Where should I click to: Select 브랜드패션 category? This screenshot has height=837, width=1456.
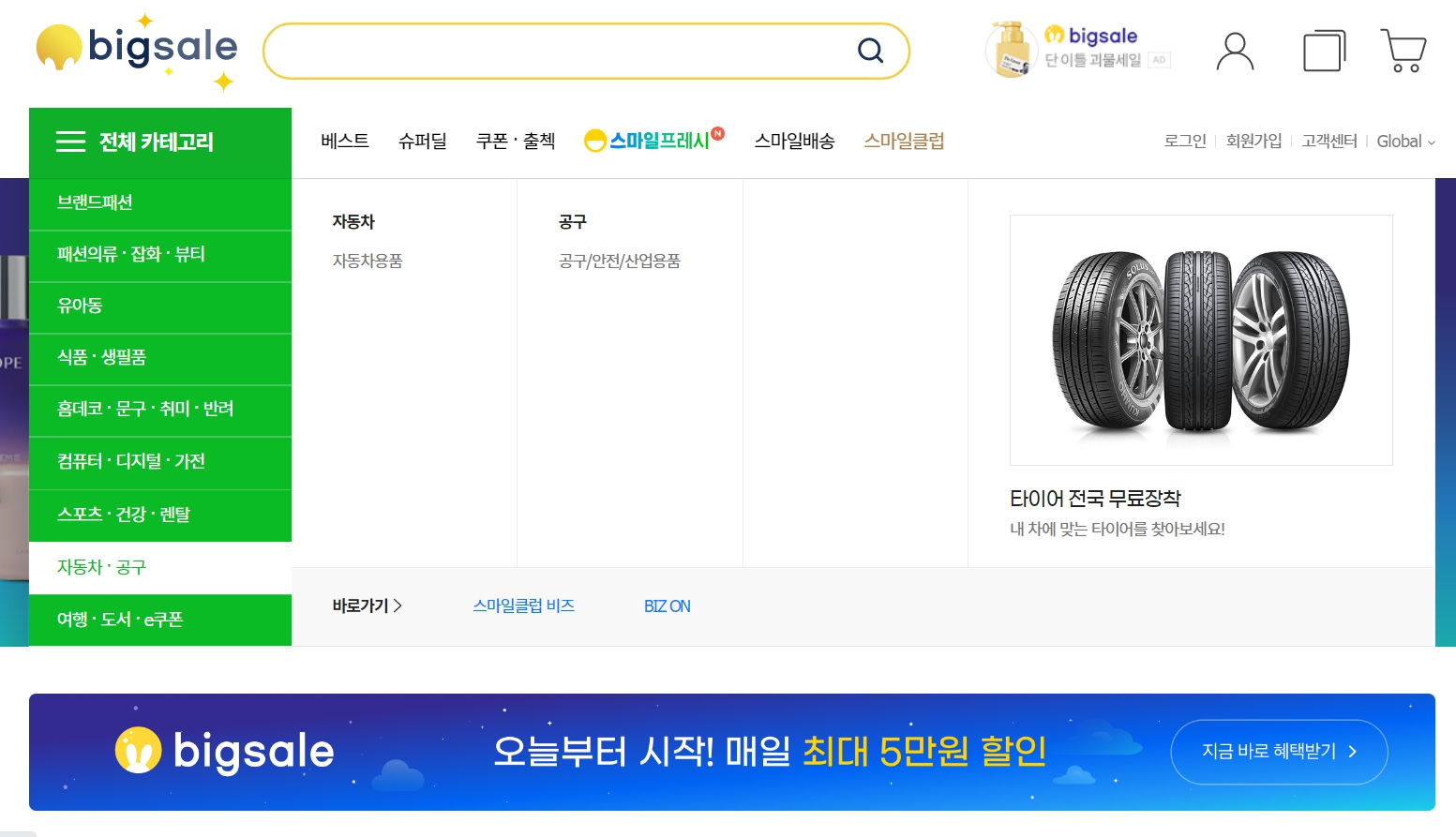pyautogui.click(x=160, y=203)
